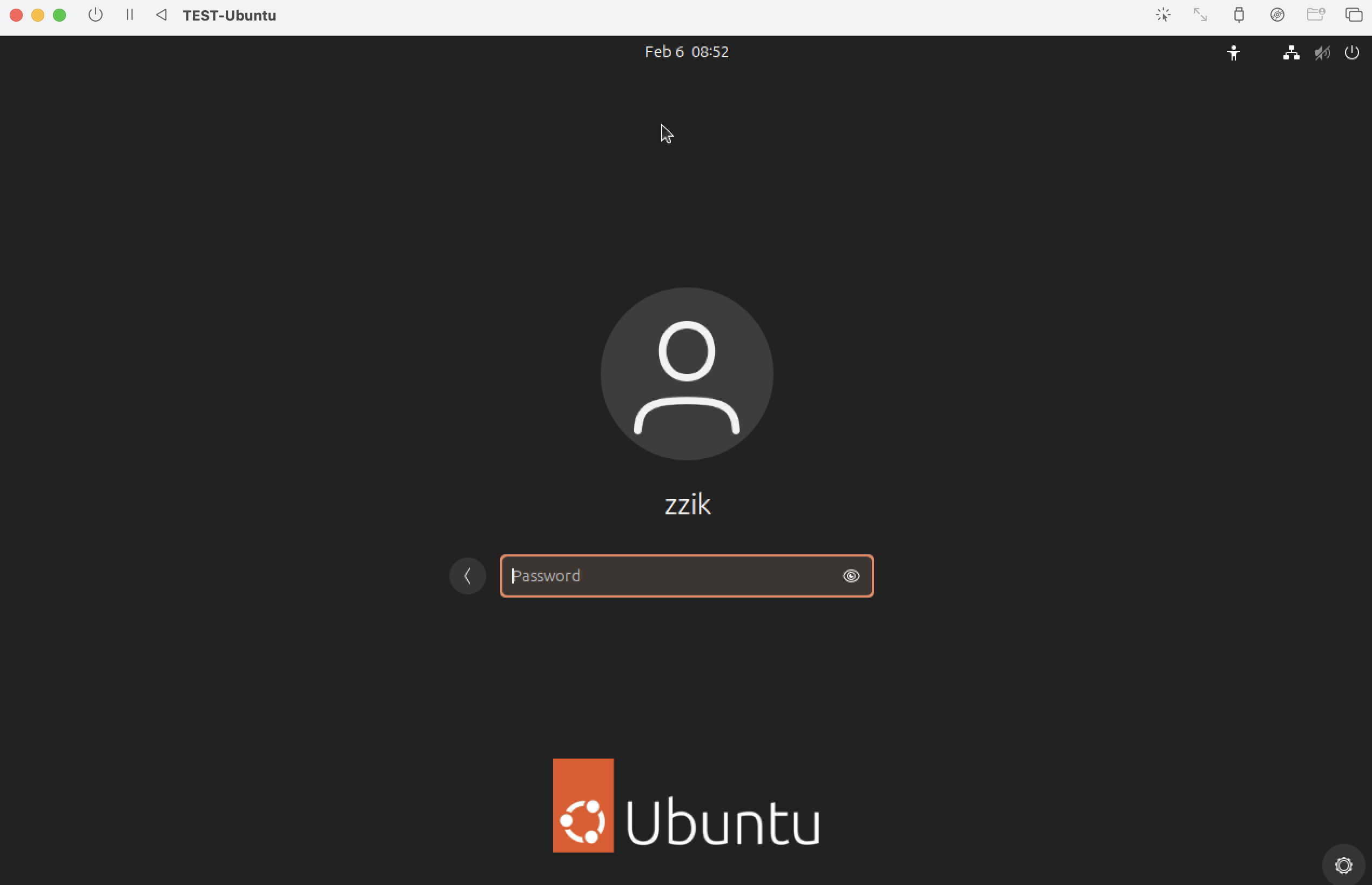Open the CD/DVD drive image menu
Viewport: 1372px width, 885px height.
[1278, 15]
